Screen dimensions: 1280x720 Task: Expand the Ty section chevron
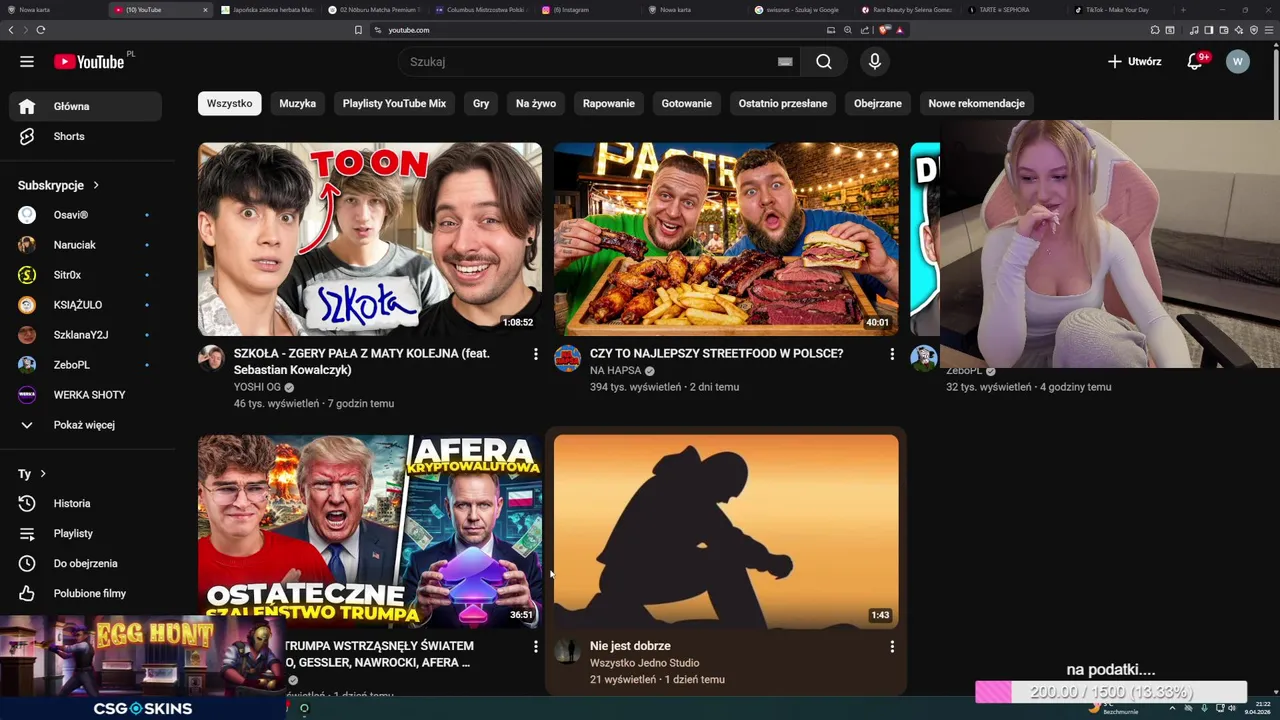[43, 474]
